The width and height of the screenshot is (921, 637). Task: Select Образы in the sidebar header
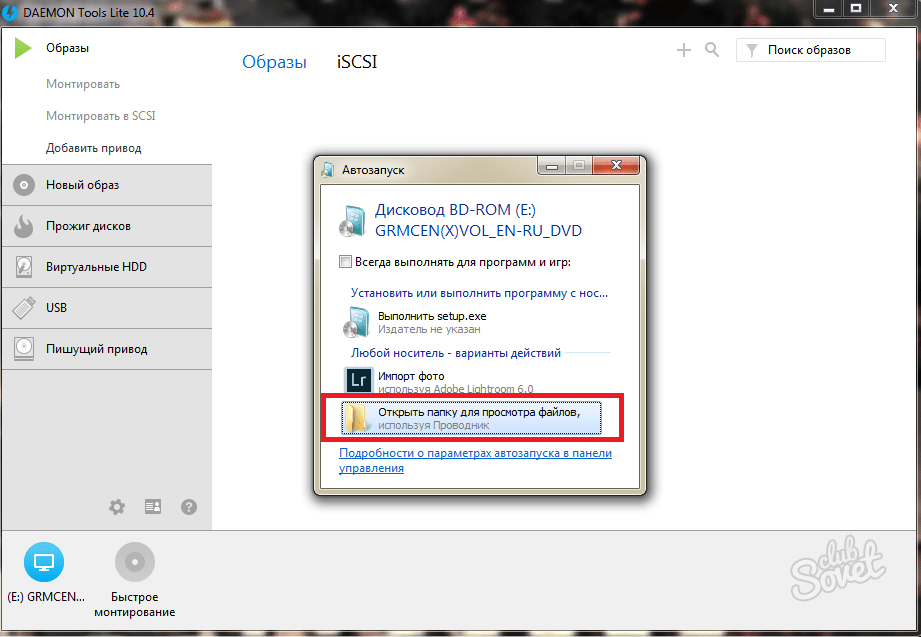68,48
